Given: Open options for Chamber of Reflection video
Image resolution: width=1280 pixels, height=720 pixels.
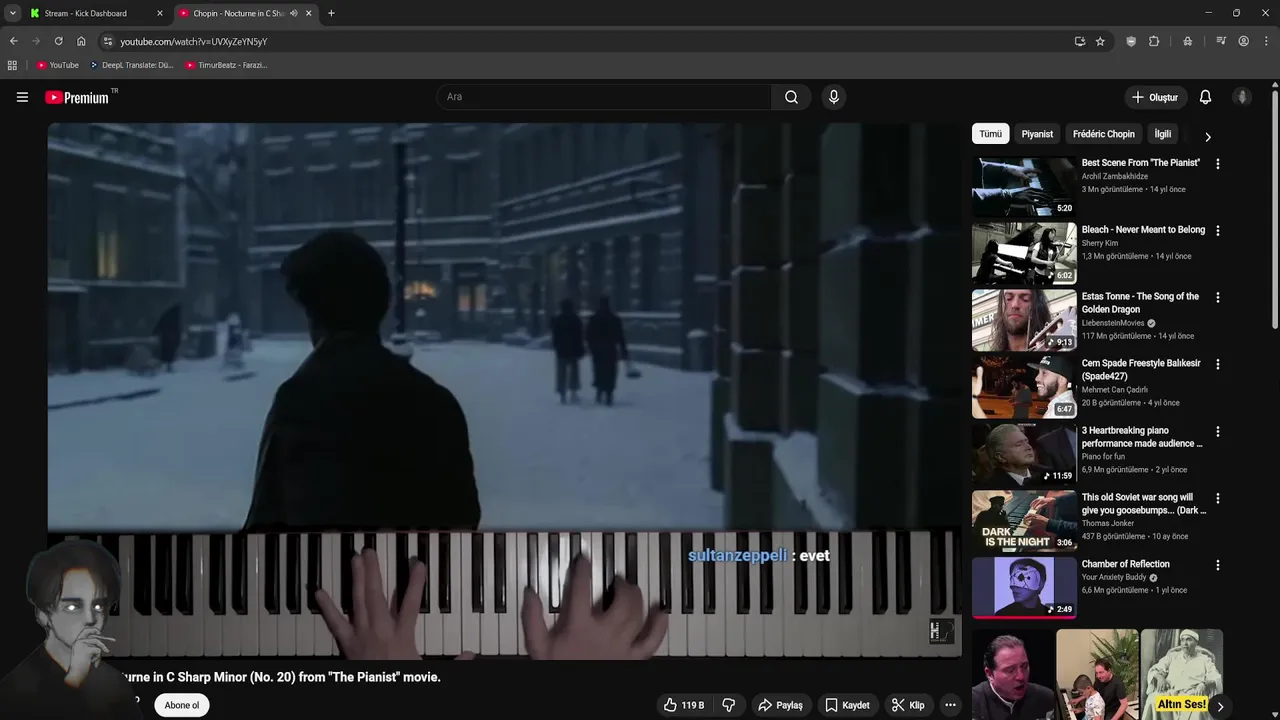Looking at the screenshot, I should [1217, 565].
